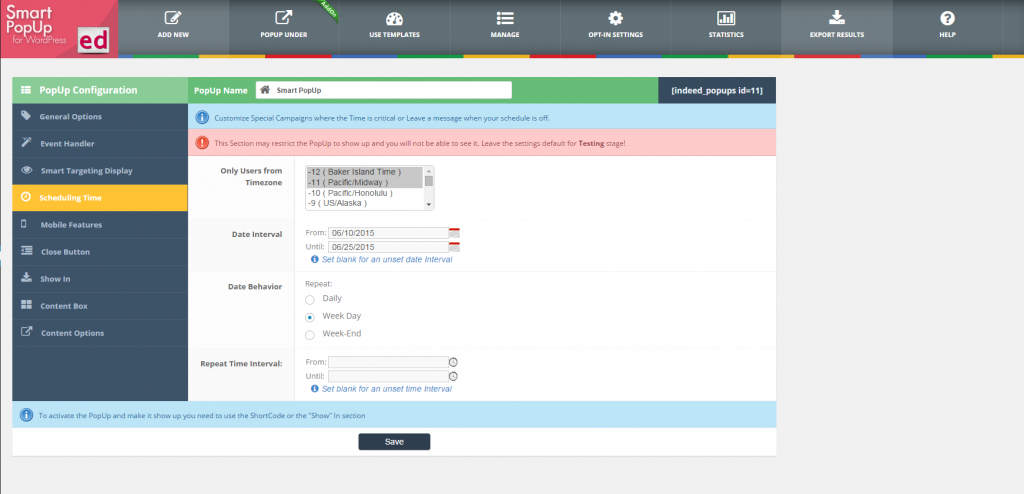Select -9 US/Alaska timezone
Image resolution: width=1024 pixels, height=494 pixels.
(364, 203)
